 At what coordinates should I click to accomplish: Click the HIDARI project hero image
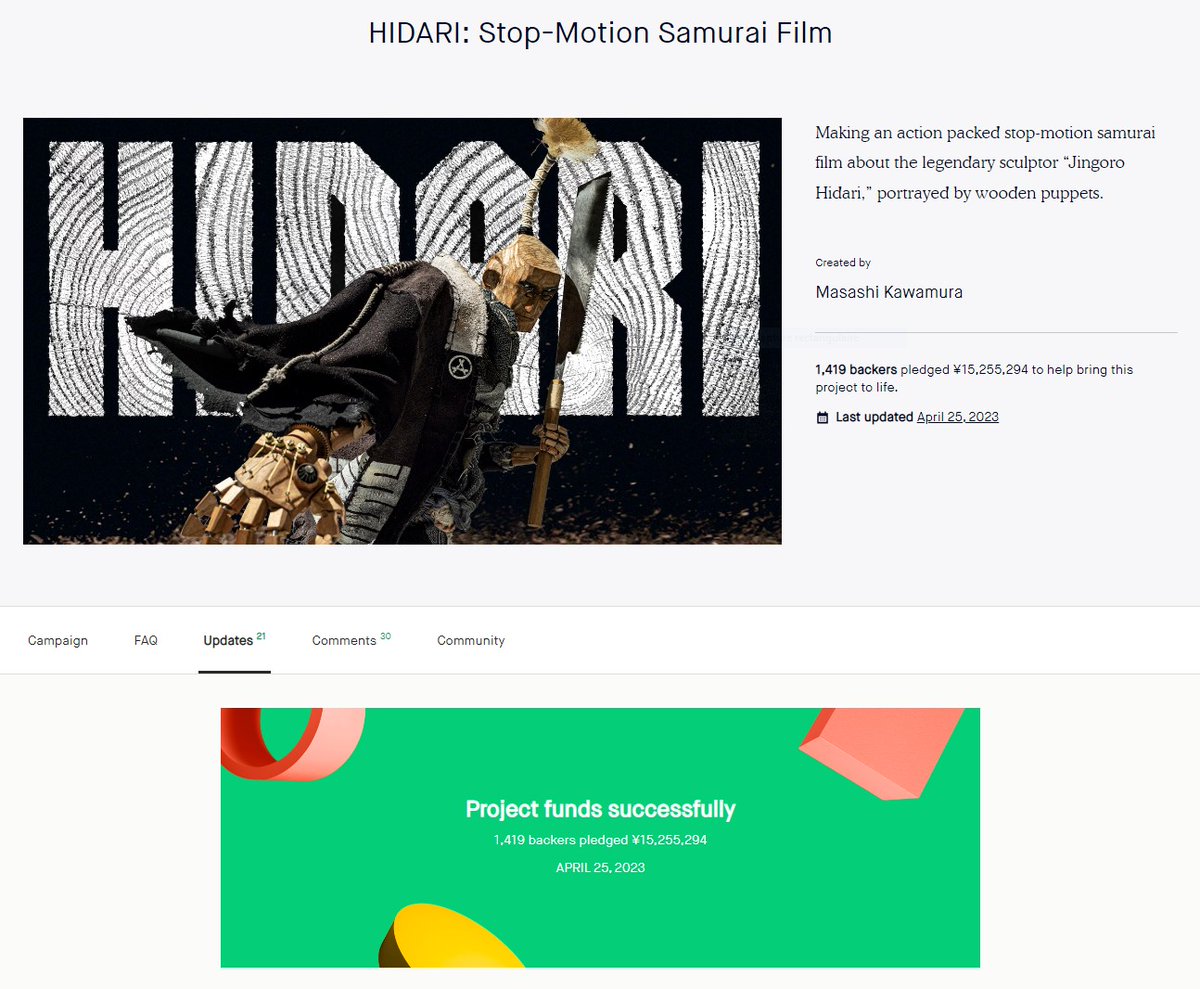402,331
